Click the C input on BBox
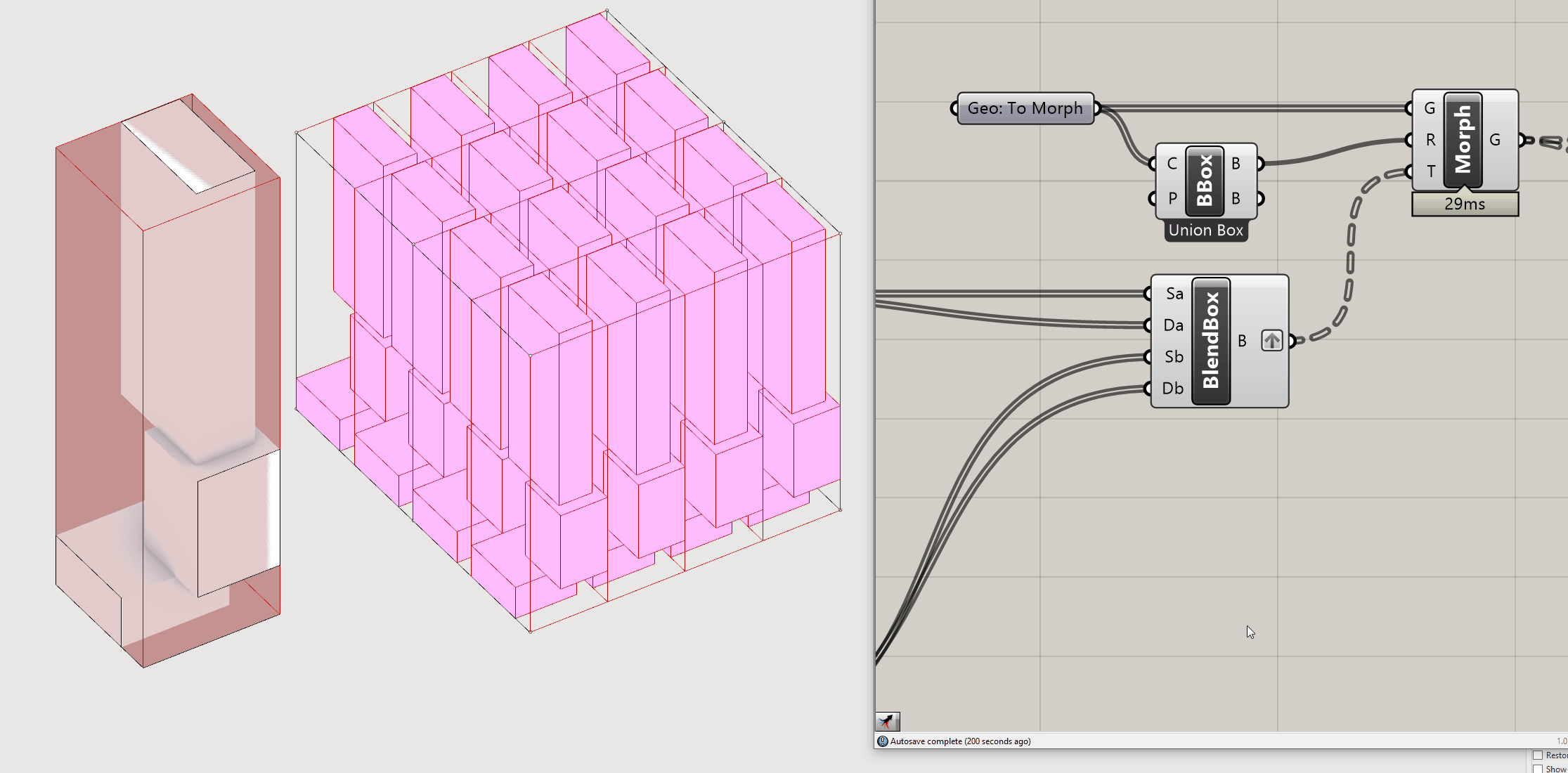The height and width of the screenshot is (773, 1568). [x=1172, y=164]
